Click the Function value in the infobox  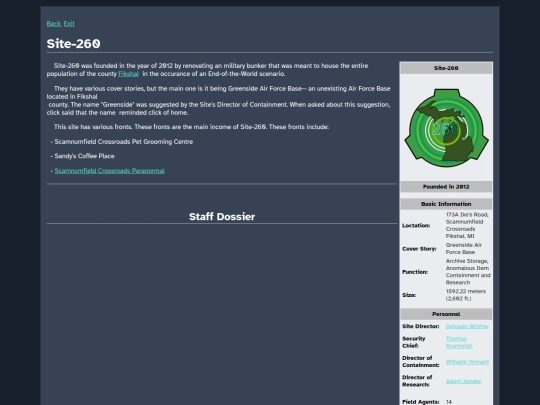[x=468, y=272]
